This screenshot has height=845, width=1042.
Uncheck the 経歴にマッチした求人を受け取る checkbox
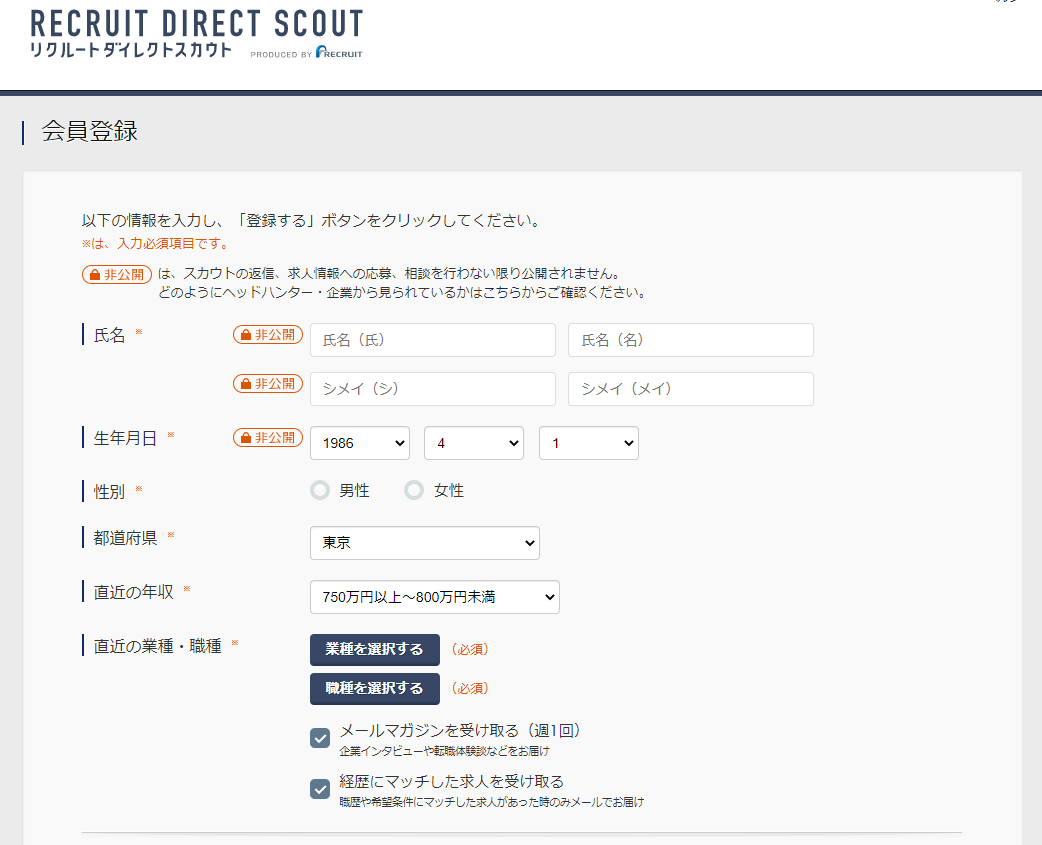[320, 789]
